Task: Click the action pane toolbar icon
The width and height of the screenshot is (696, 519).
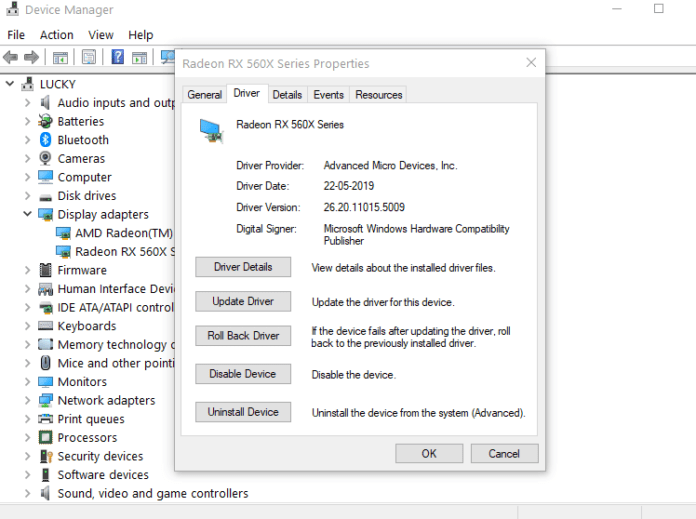Action: pos(139,57)
